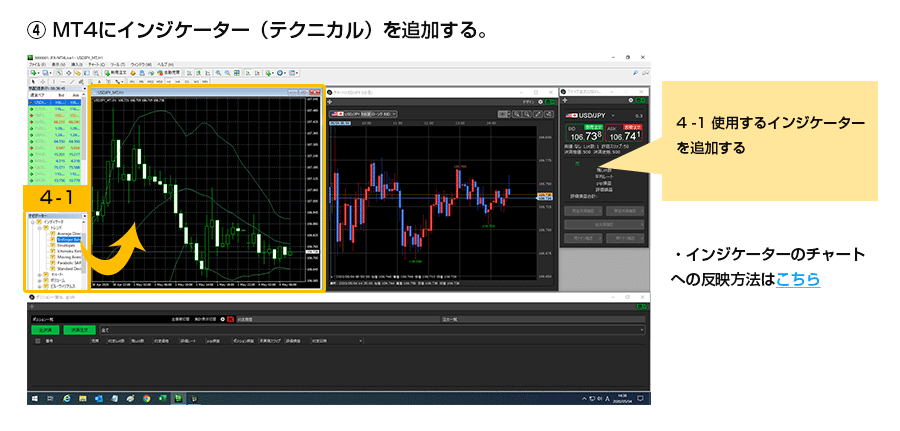Viewport: 900px width, 431px height.
Task: Click the zoom in icon in JFX chart
Action: 517,114
